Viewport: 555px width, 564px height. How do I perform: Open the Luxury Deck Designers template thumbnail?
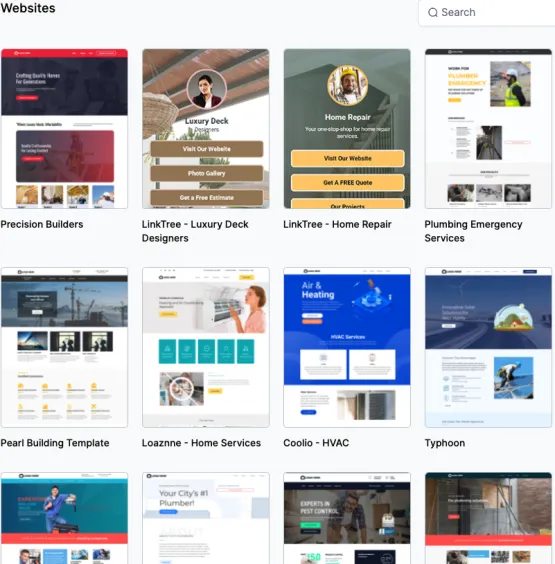pyautogui.click(x=206, y=129)
